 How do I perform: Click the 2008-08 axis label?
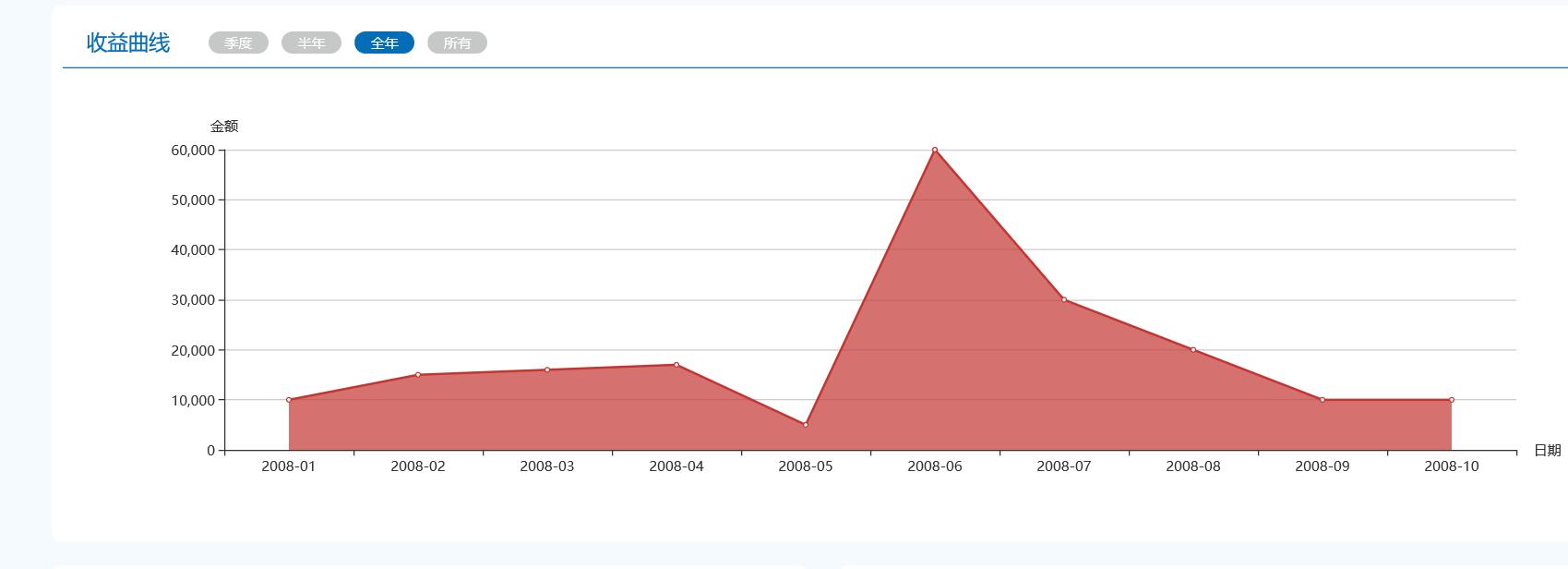pos(1193,466)
